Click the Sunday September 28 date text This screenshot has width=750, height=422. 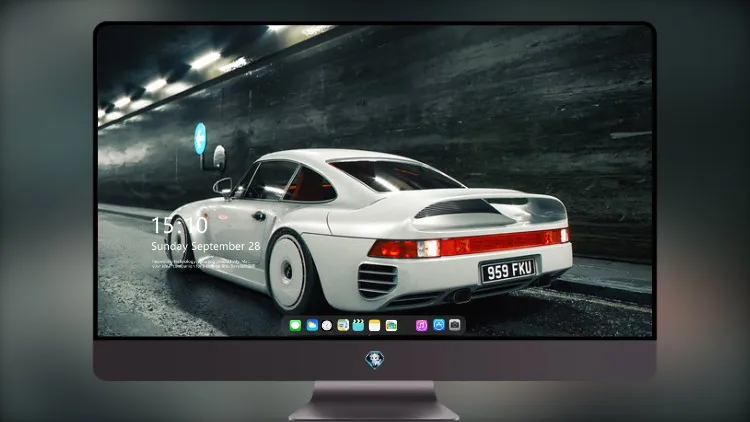point(206,246)
